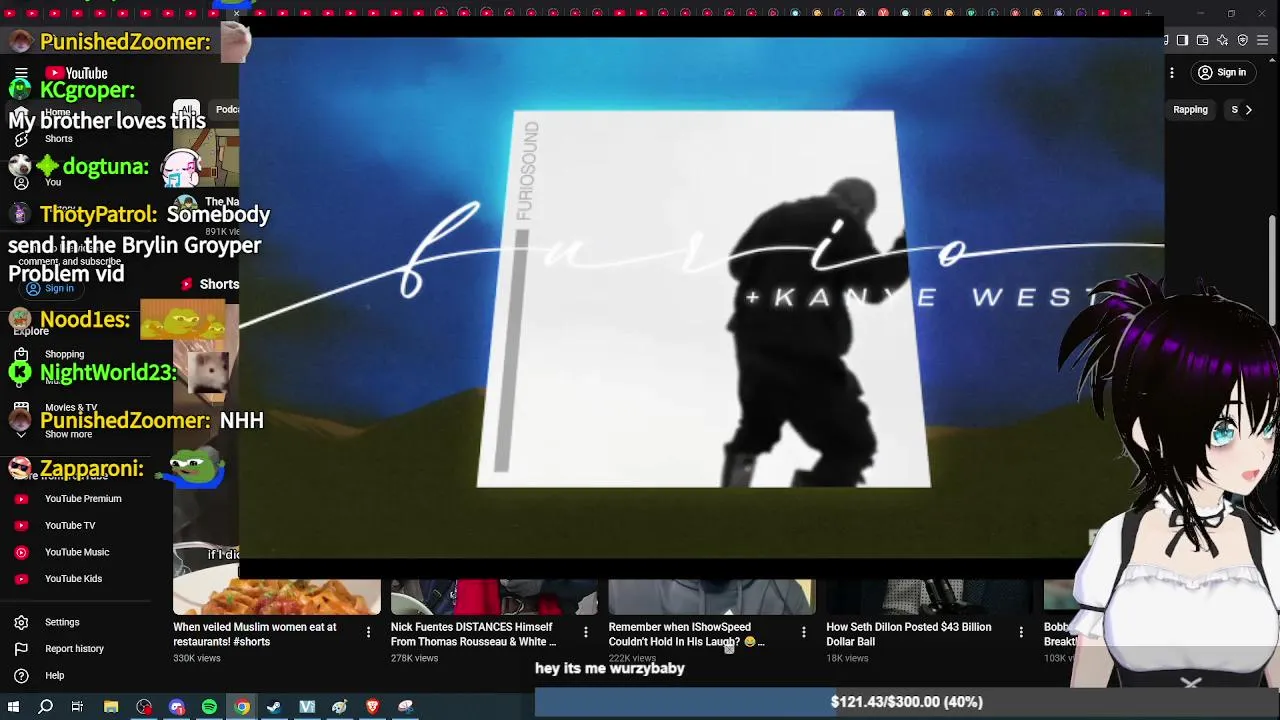This screenshot has width=1280, height=720.
Task: Click the YouTube TV icon
Action: pos(21,525)
